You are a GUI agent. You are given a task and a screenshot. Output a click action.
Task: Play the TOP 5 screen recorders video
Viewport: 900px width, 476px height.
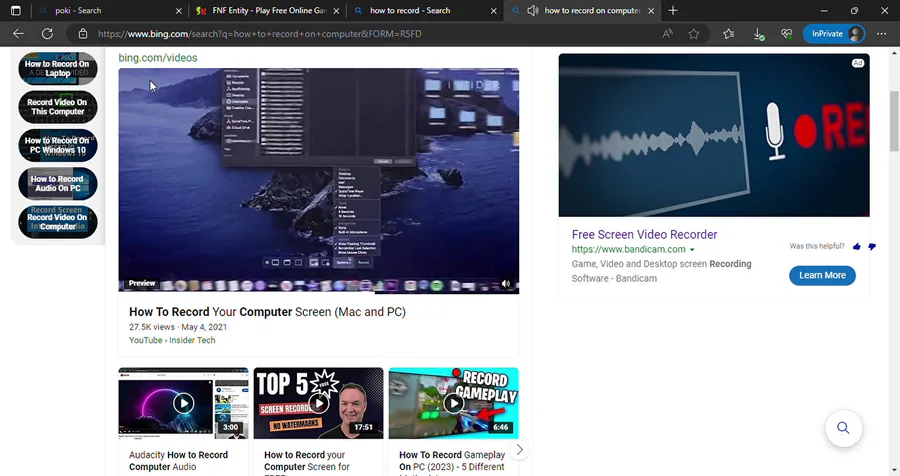318,403
